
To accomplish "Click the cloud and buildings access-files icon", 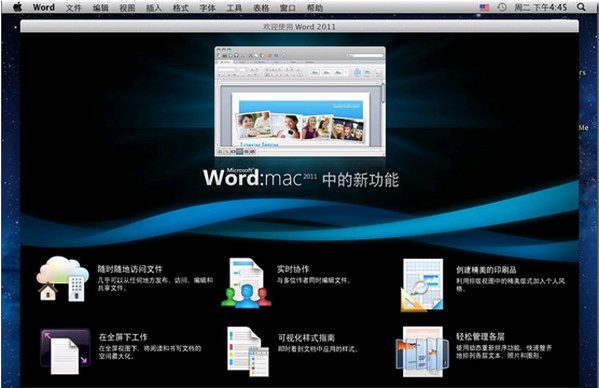I will coord(63,279).
